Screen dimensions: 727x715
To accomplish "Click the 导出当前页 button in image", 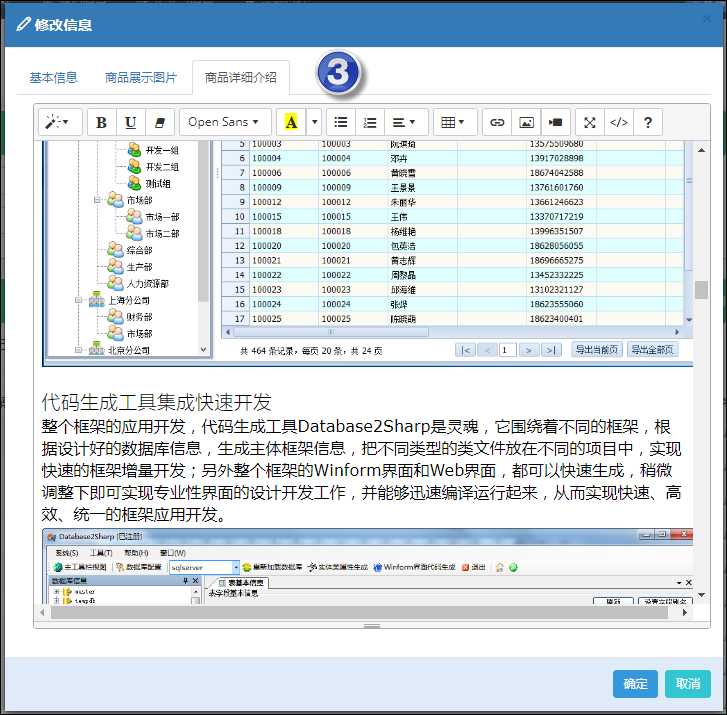I will coord(596,350).
